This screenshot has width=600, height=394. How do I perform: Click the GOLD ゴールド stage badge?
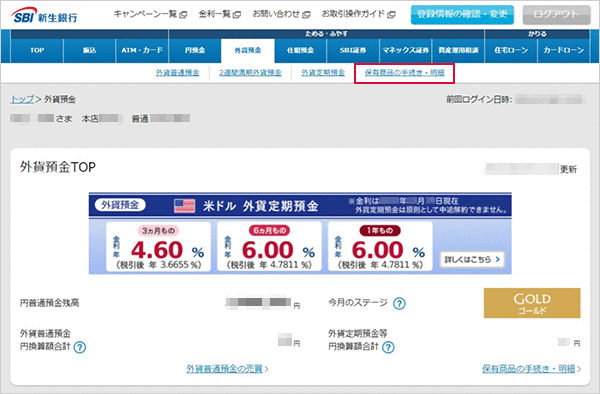click(x=532, y=303)
